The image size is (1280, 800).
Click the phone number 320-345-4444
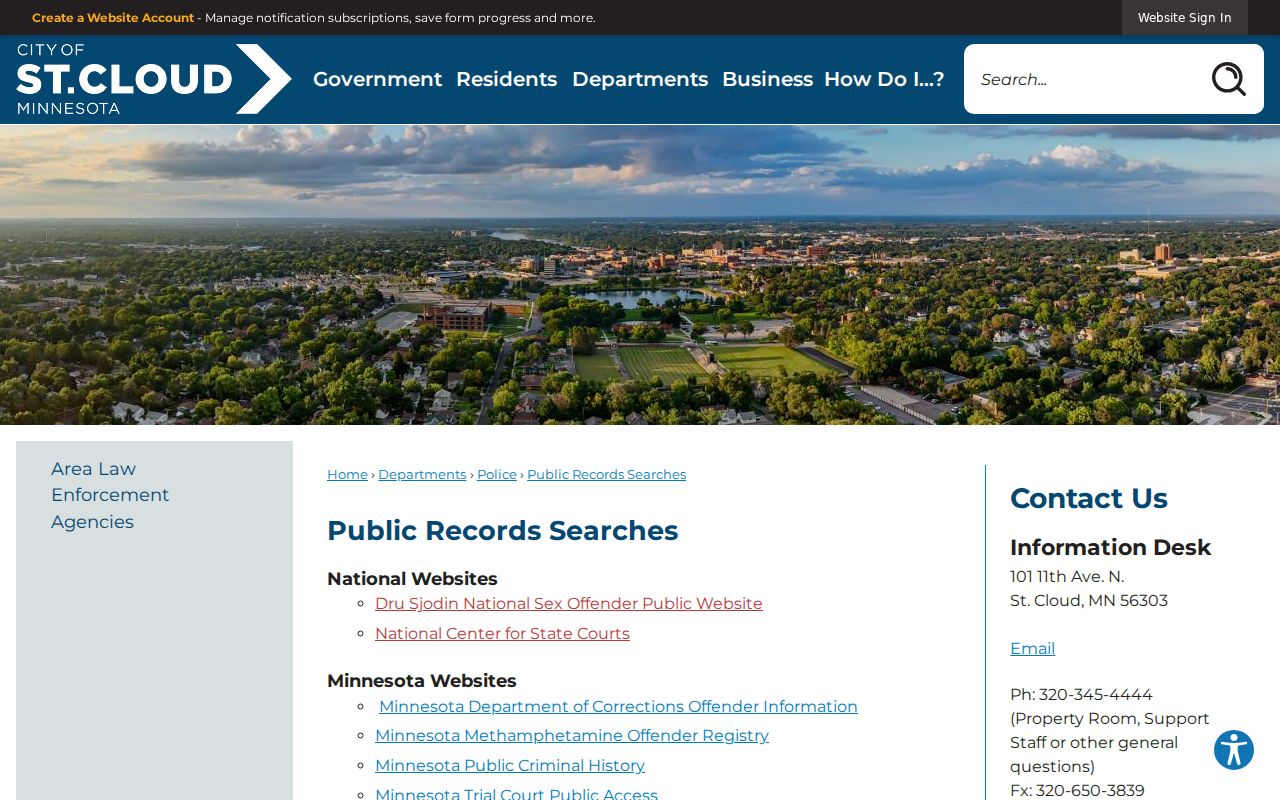point(1095,694)
